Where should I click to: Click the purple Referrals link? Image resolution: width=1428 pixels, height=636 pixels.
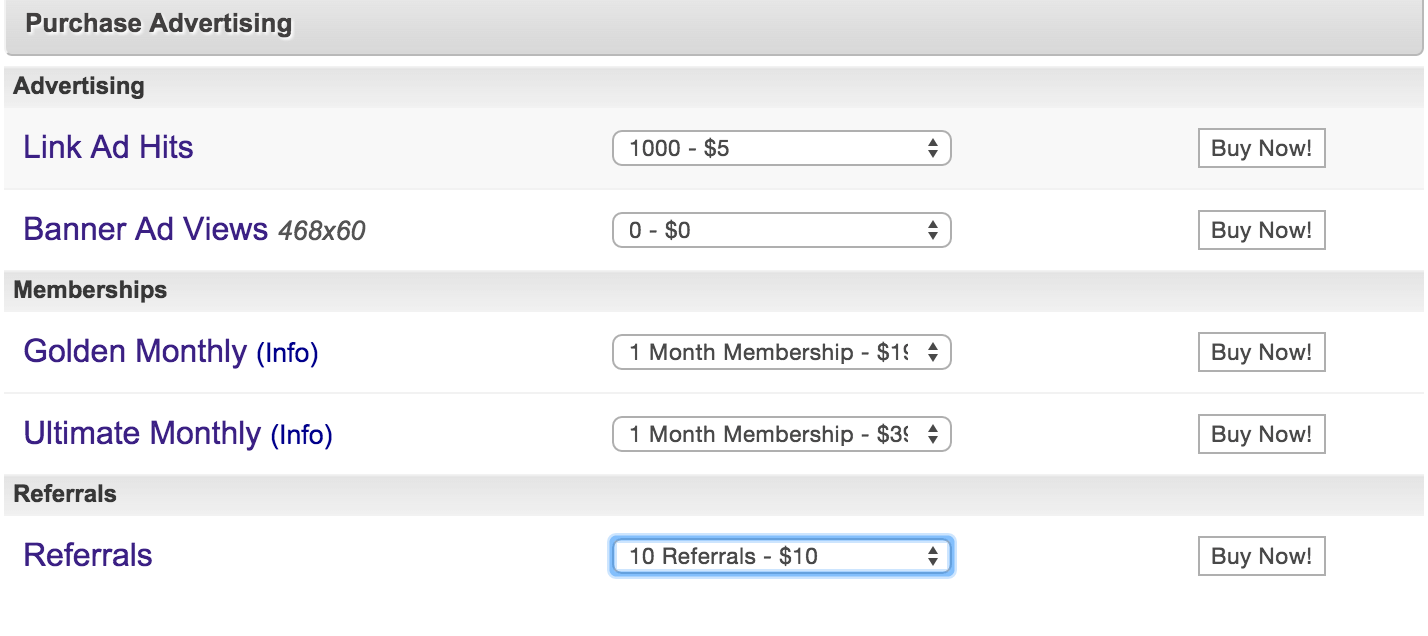(88, 556)
